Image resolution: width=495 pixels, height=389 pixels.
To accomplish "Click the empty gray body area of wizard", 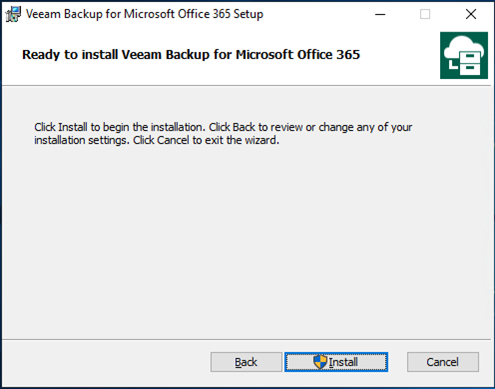I will [x=247, y=240].
